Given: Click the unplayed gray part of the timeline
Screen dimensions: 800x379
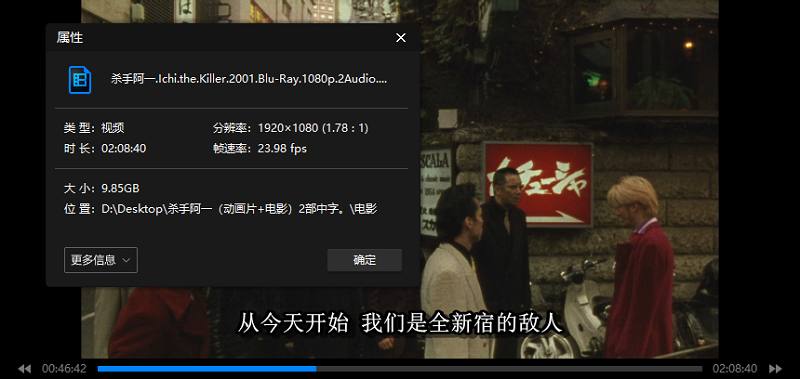Looking at the screenshot, I should 509,368.
